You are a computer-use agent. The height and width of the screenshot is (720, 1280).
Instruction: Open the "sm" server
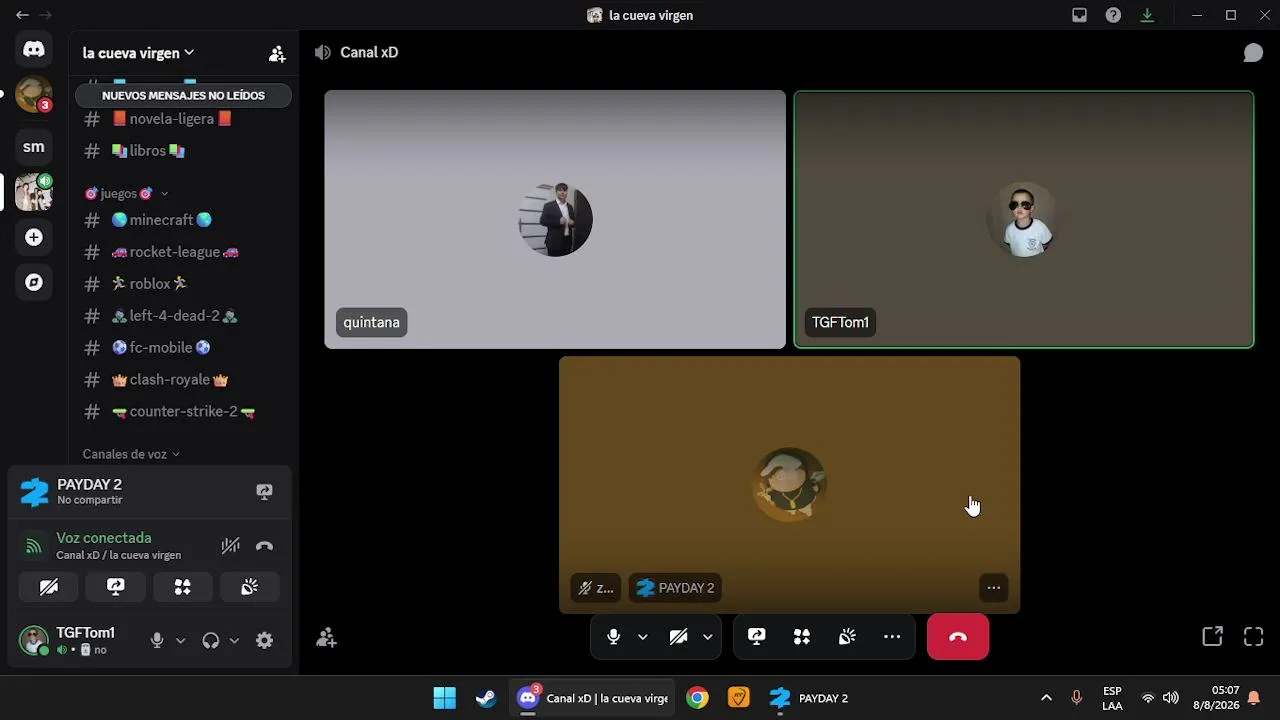[x=34, y=147]
